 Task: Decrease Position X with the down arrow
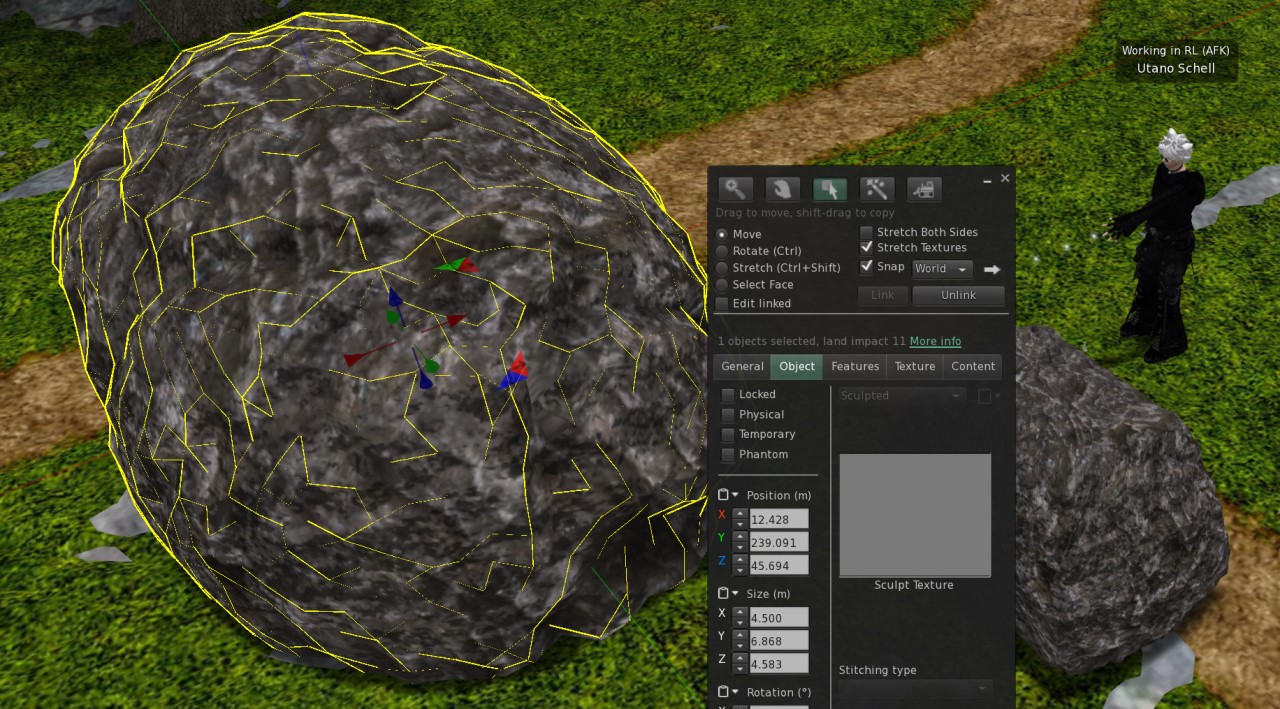[740, 525]
